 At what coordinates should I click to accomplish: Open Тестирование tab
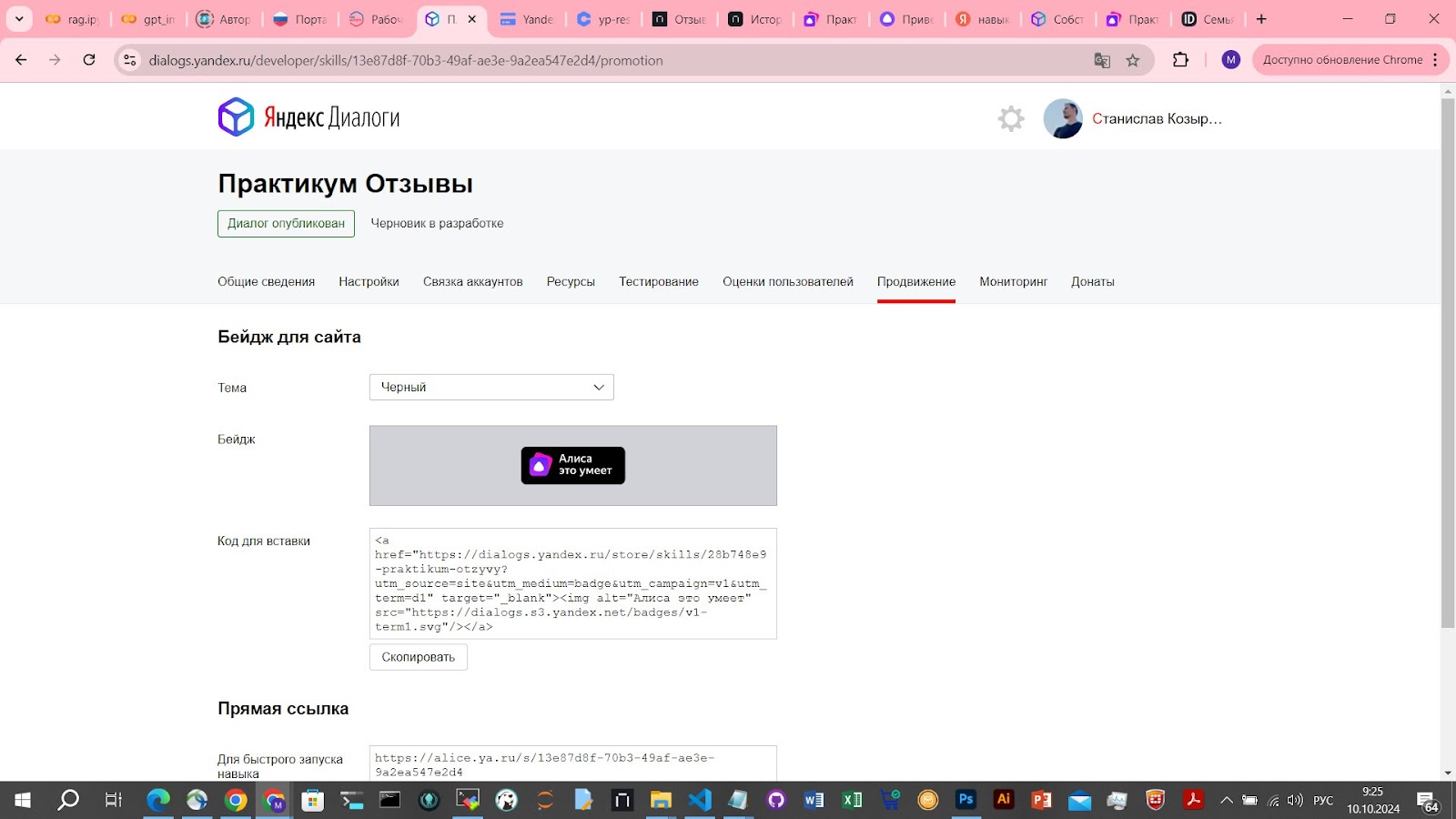[x=659, y=281]
